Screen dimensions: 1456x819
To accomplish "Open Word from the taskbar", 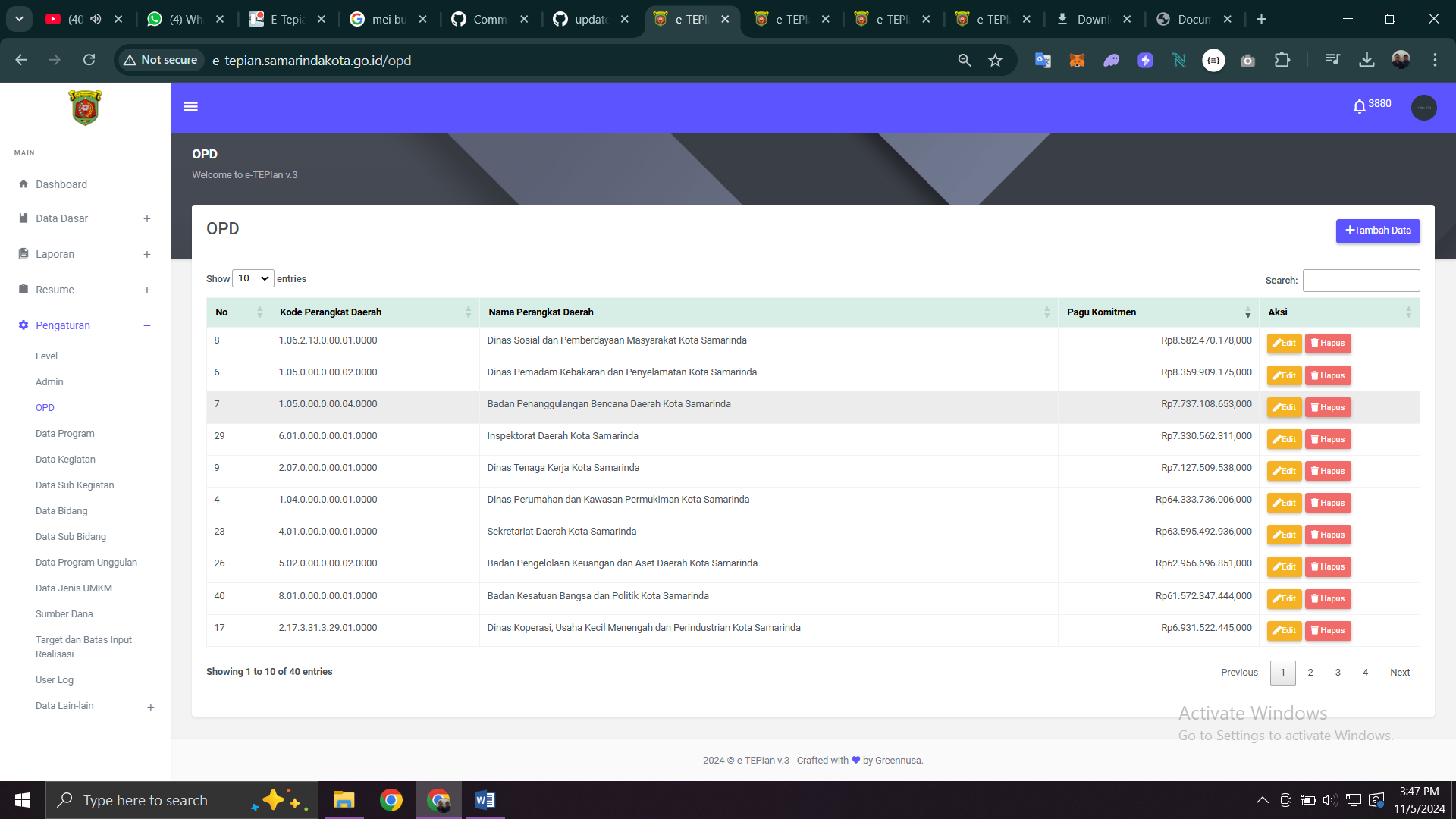I will 485,800.
